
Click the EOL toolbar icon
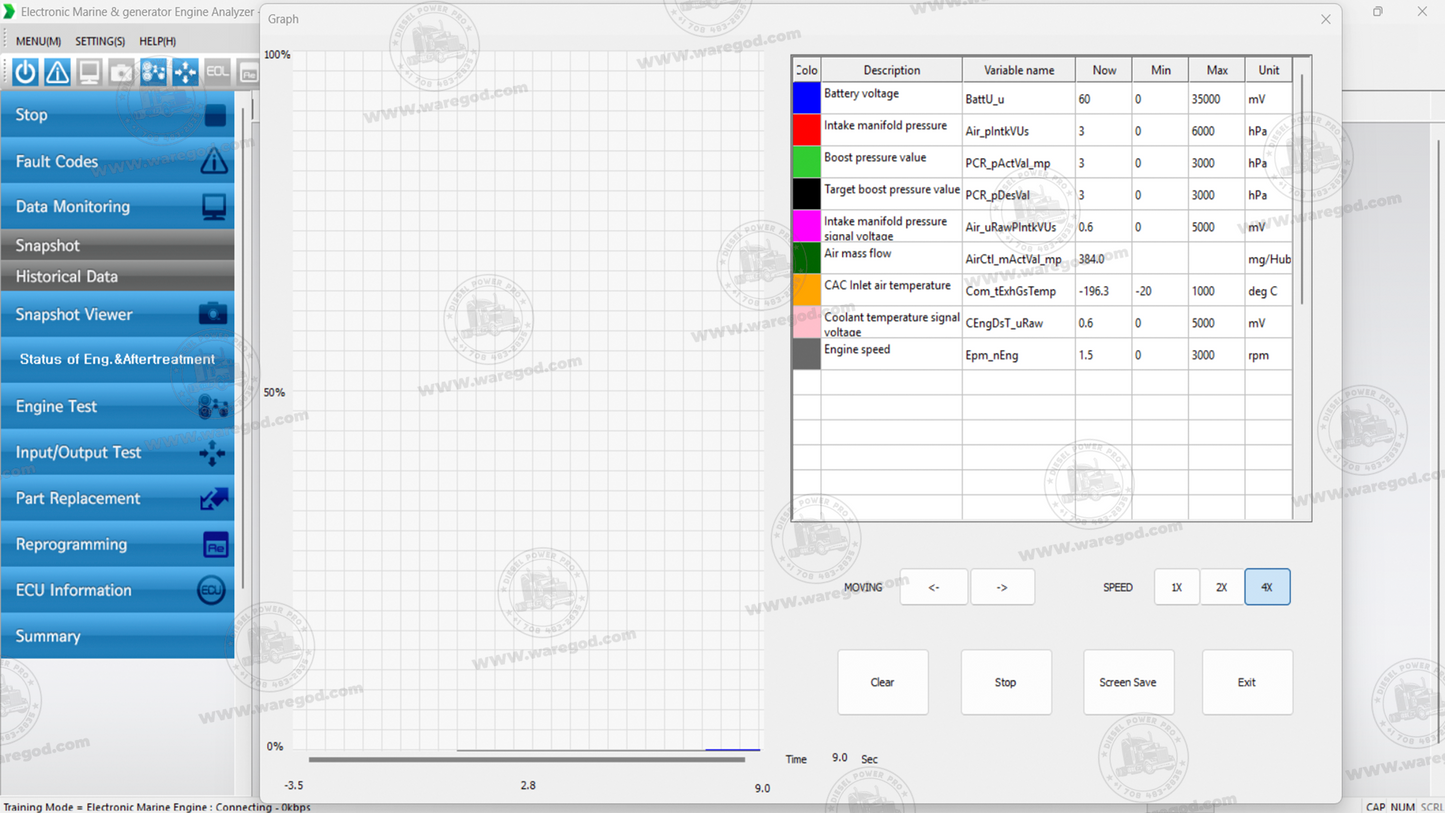217,72
